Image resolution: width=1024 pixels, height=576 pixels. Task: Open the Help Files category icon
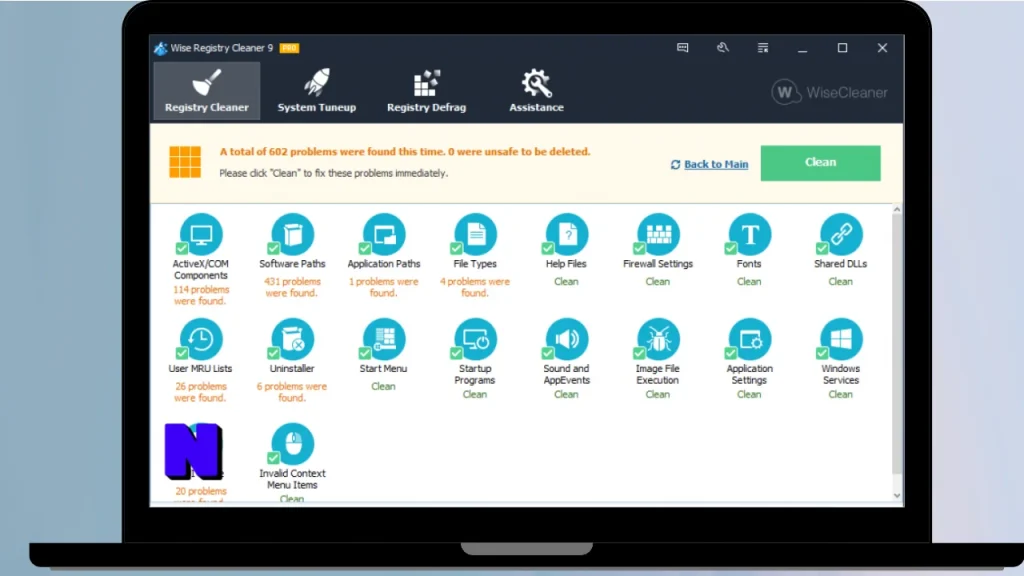click(x=567, y=234)
